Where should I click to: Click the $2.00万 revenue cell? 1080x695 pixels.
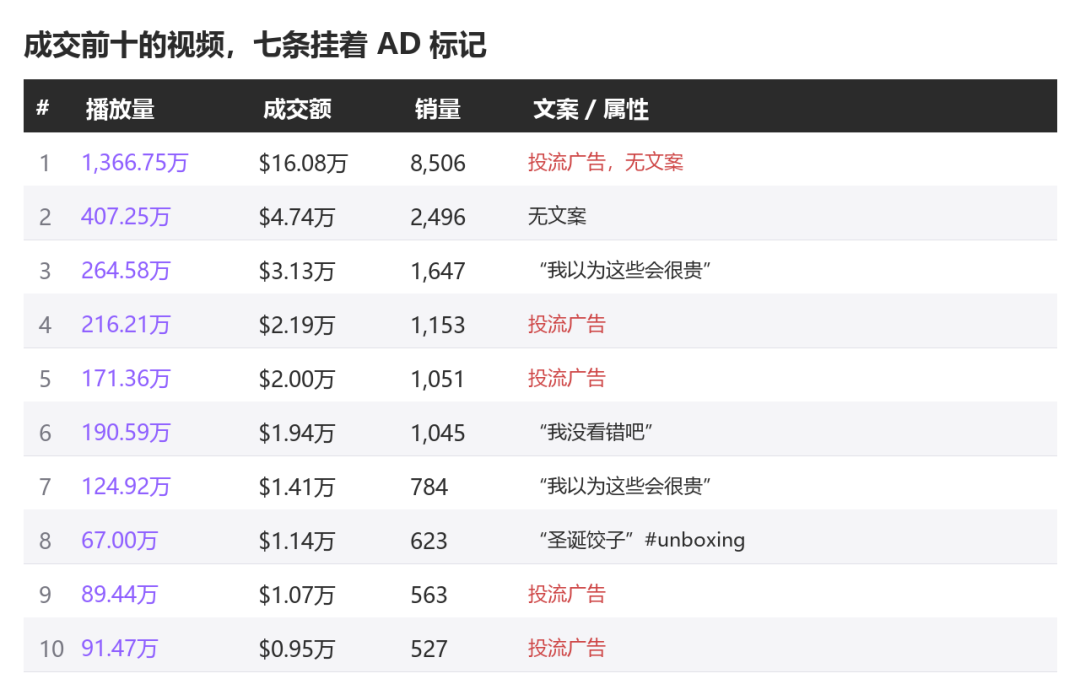(x=297, y=380)
